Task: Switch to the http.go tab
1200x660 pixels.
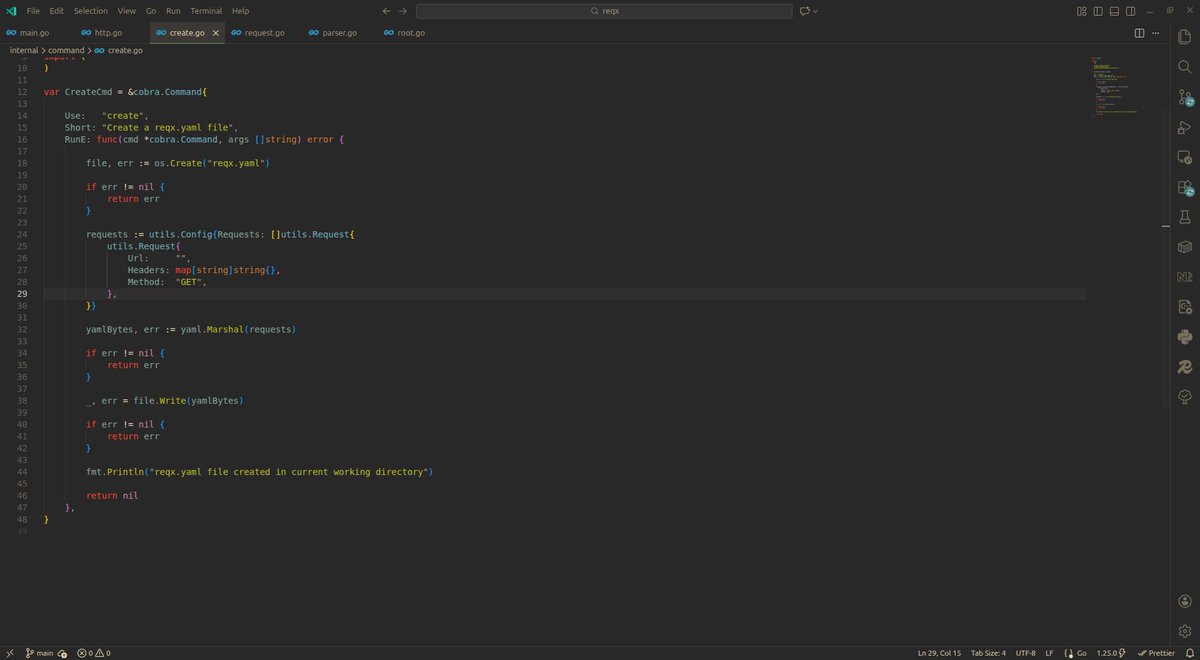Action: (x=112, y=33)
